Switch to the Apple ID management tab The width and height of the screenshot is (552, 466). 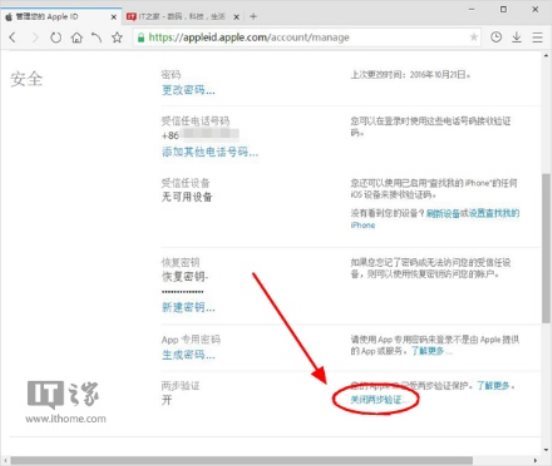coord(61,17)
